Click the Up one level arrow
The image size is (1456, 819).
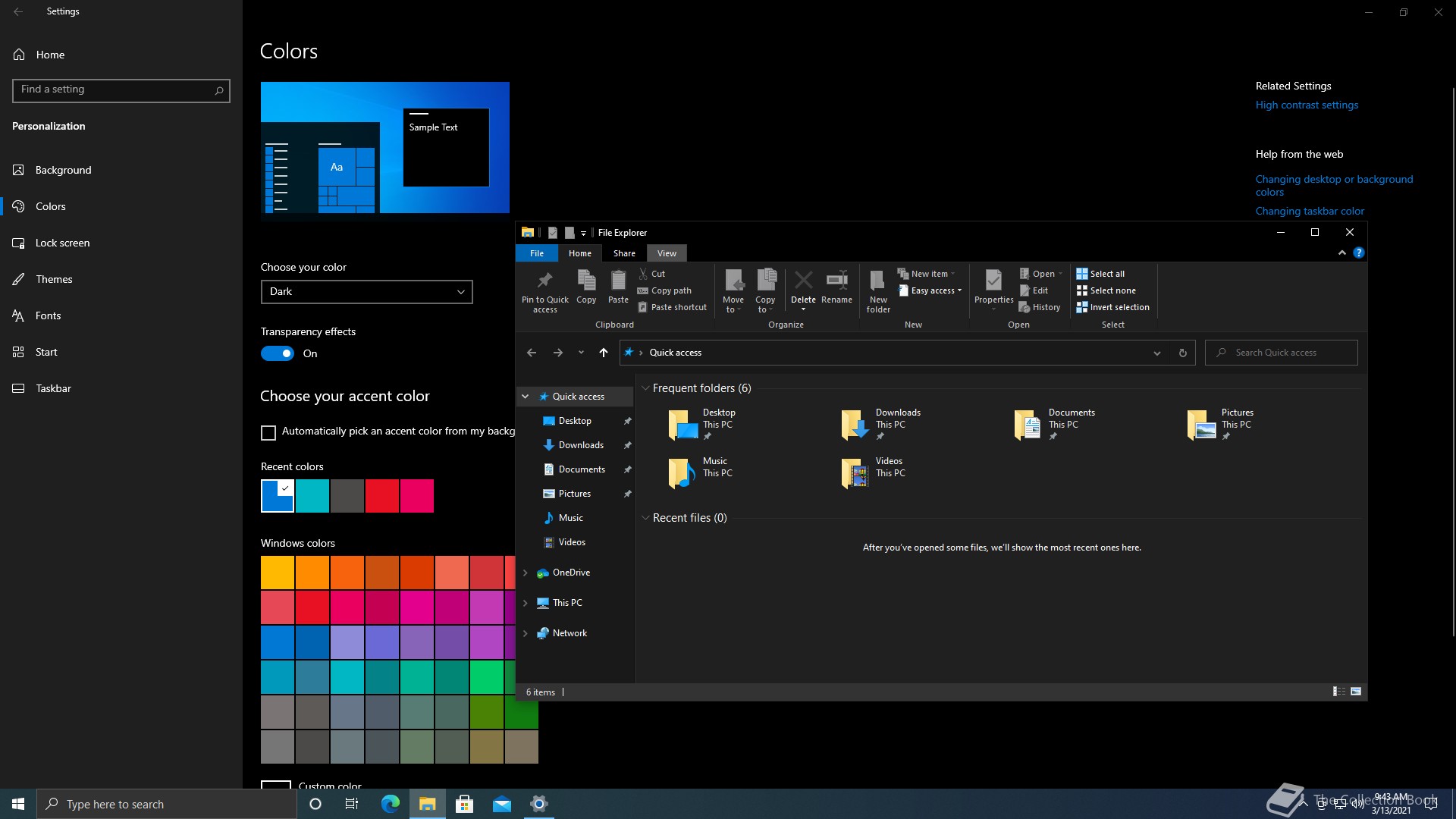coord(604,353)
